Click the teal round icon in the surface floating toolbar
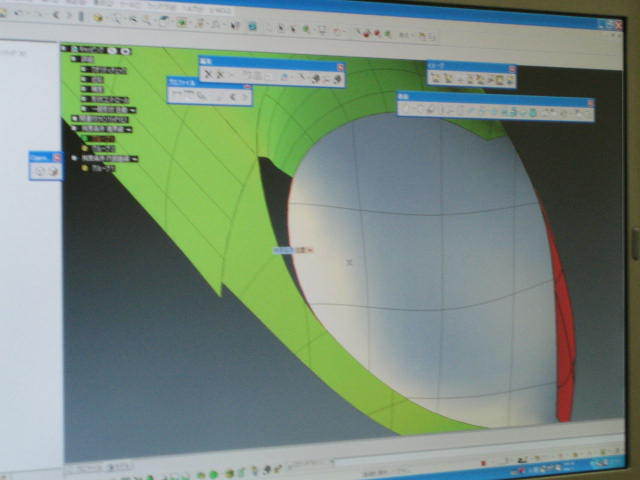640x480 pixels. [x=533, y=112]
